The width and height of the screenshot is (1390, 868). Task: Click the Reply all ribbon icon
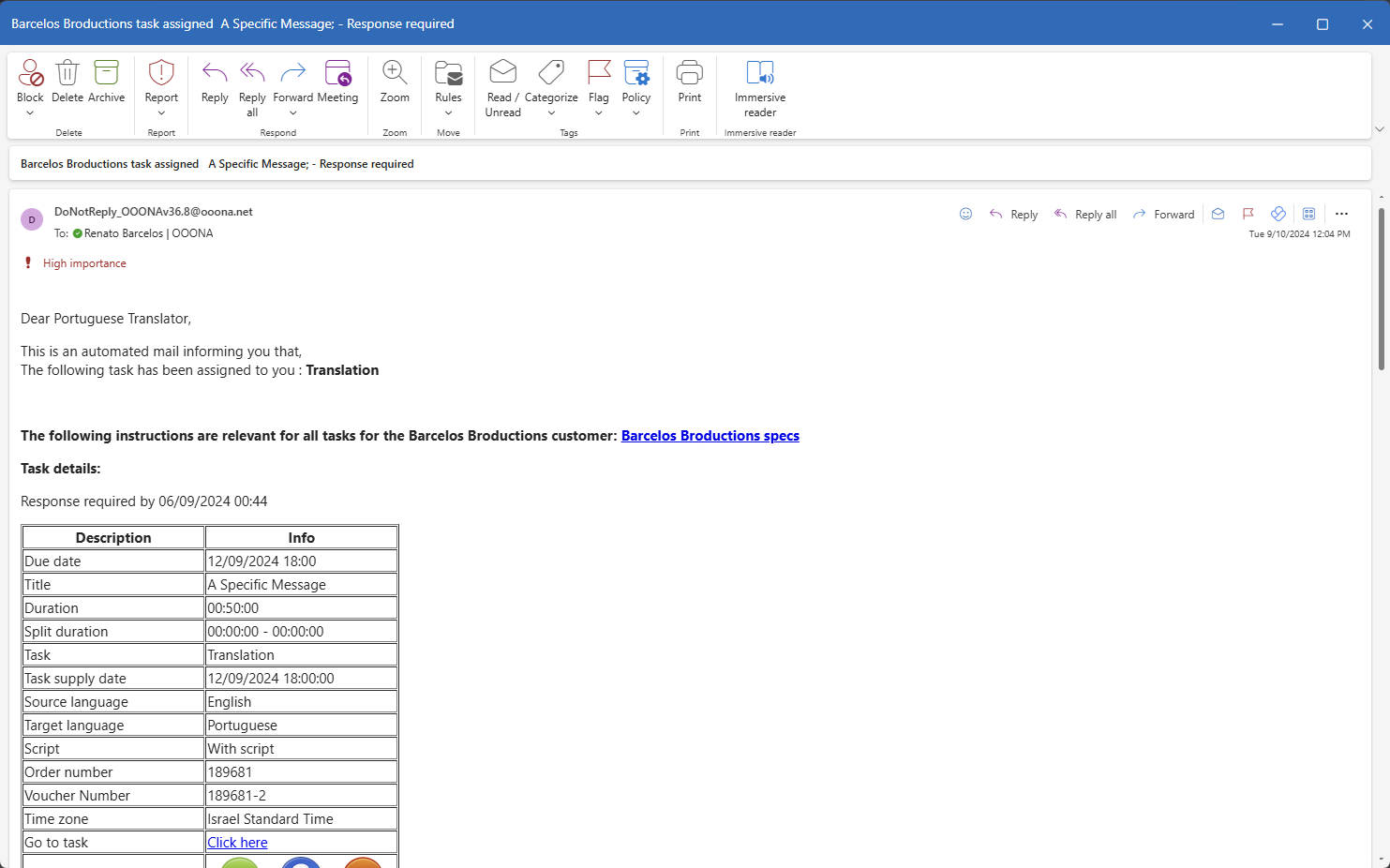click(252, 74)
